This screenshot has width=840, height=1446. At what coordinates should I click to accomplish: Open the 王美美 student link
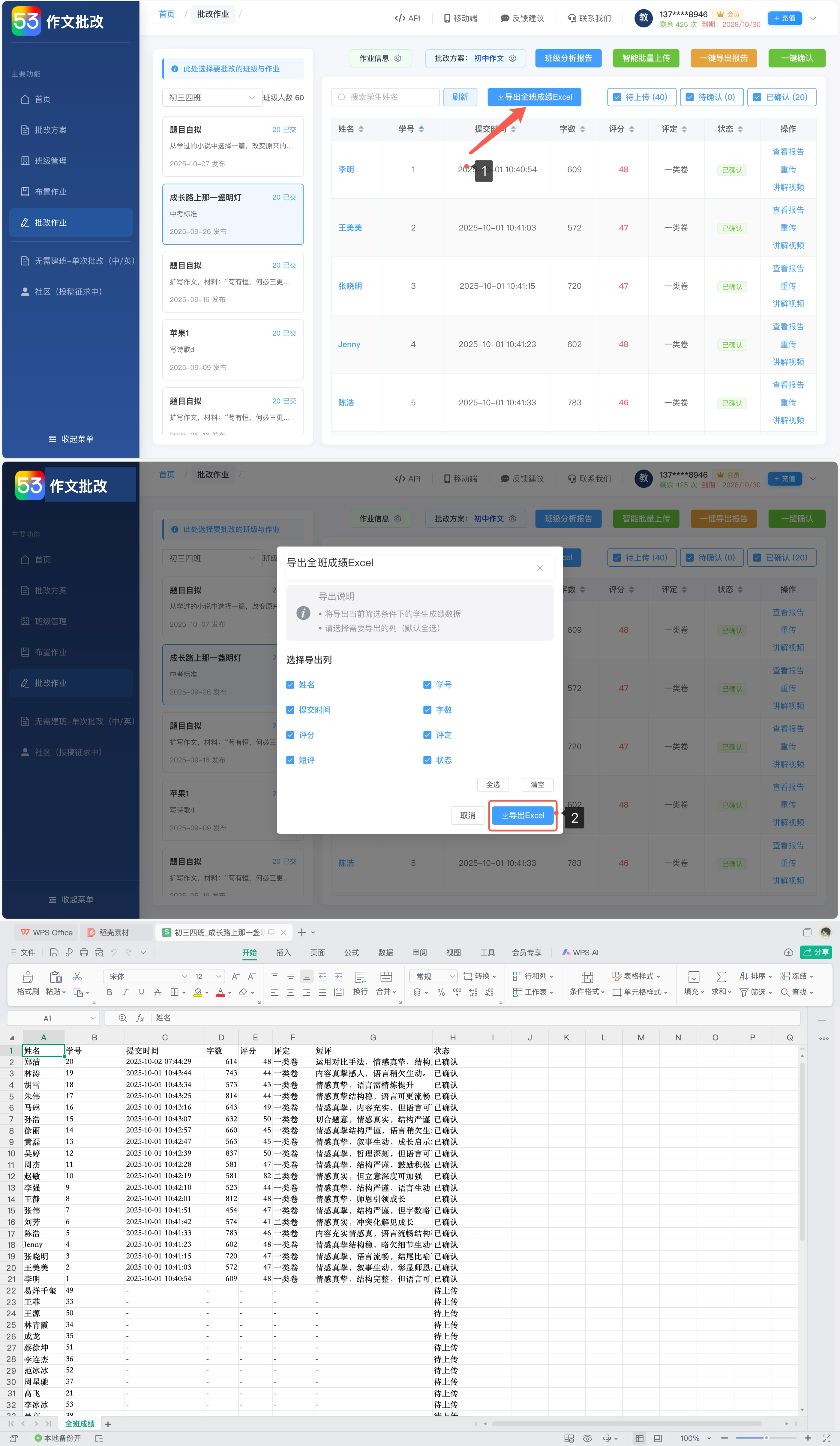point(350,228)
